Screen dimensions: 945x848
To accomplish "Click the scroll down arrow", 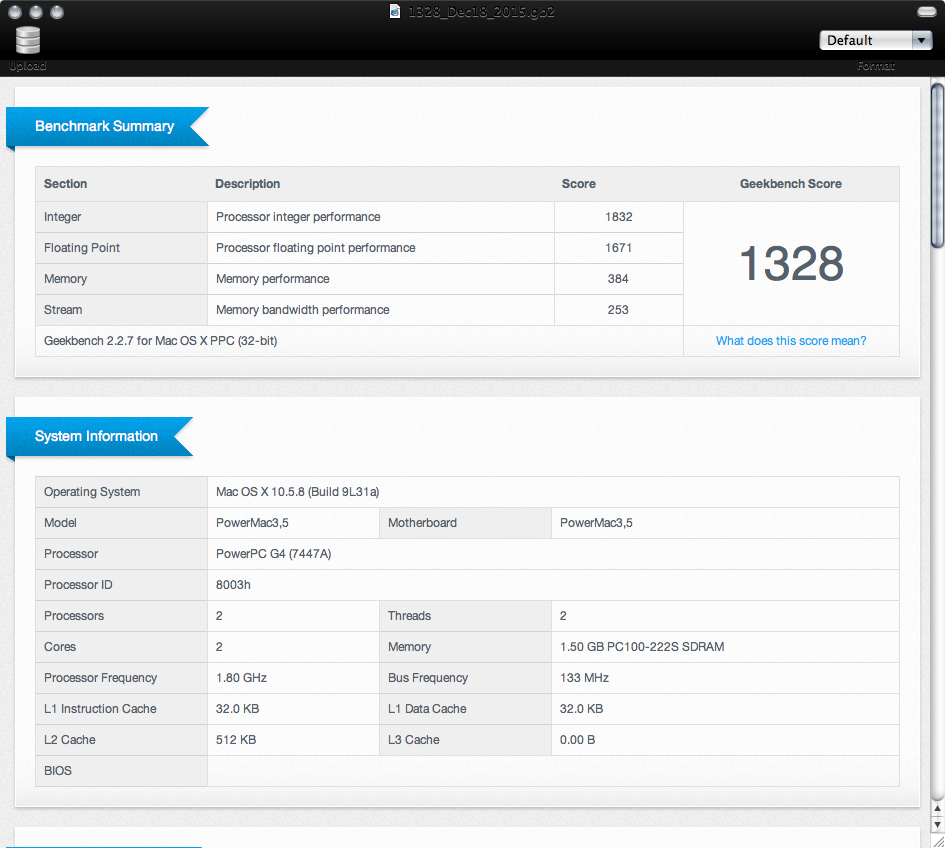I will click(x=937, y=824).
